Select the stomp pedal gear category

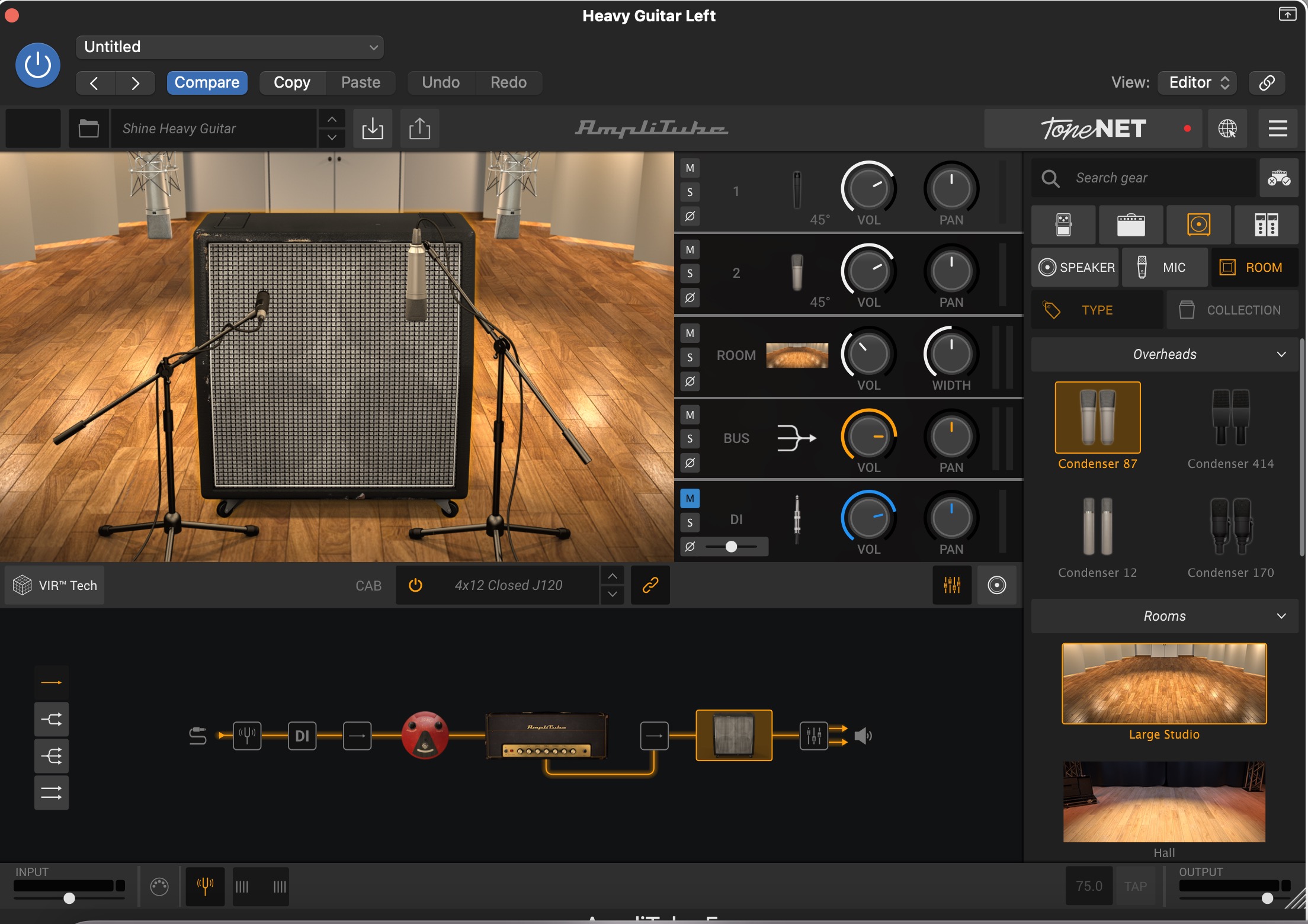(1063, 225)
